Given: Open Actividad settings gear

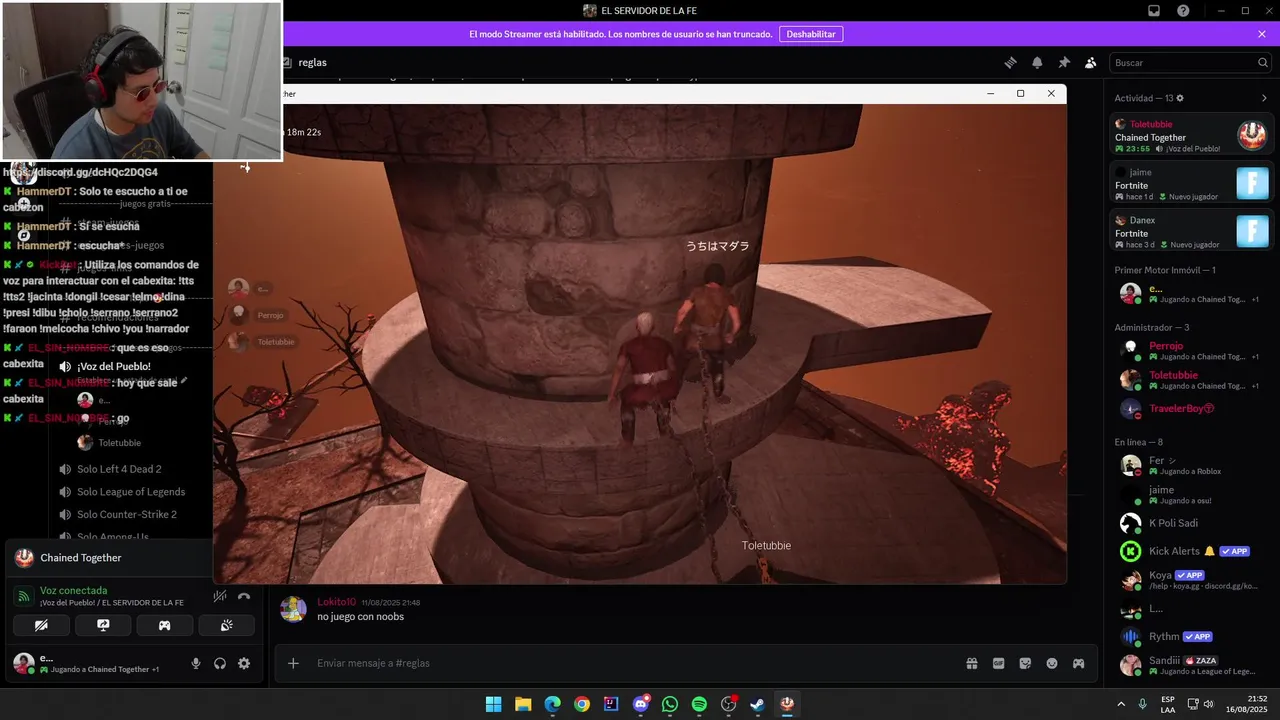Looking at the screenshot, I should coord(1180,98).
